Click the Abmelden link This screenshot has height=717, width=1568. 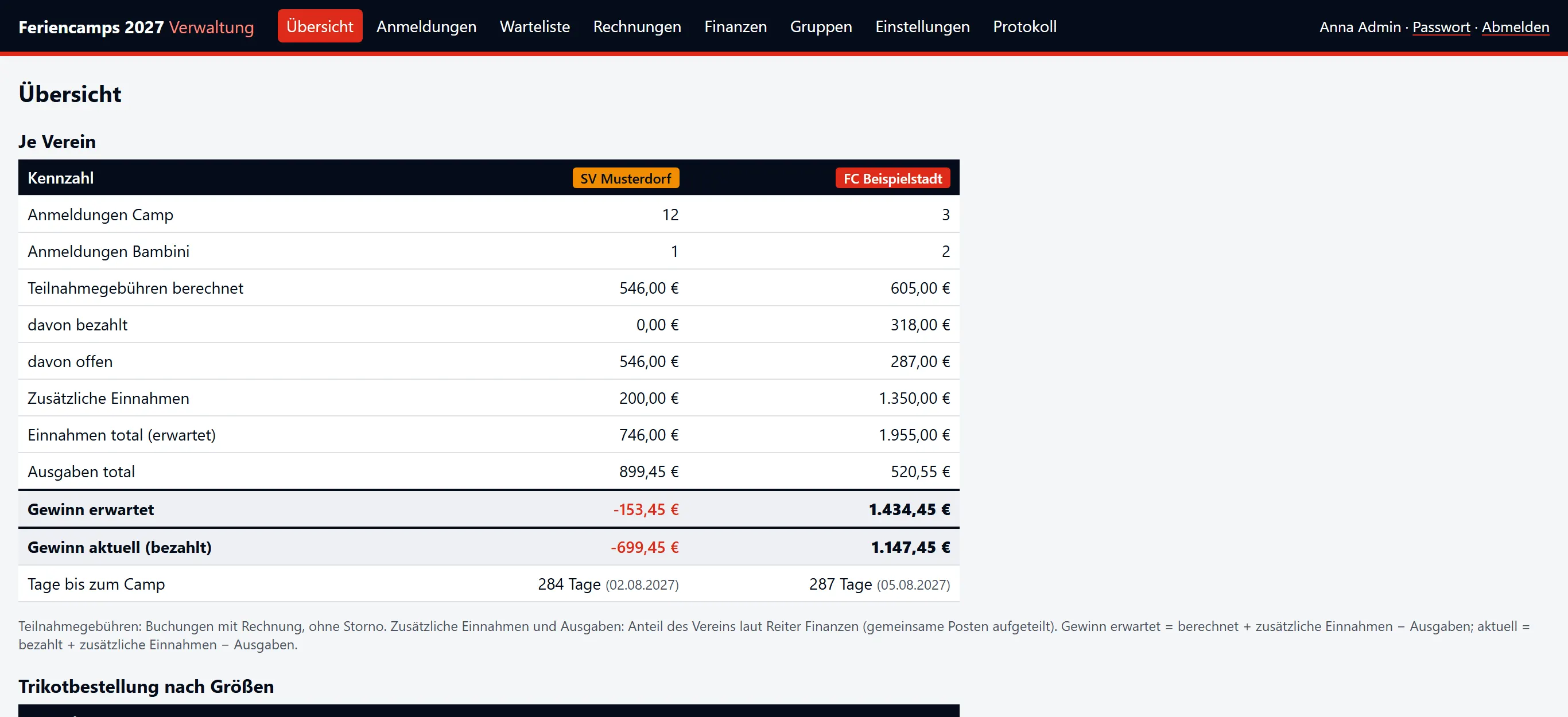point(1515,28)
